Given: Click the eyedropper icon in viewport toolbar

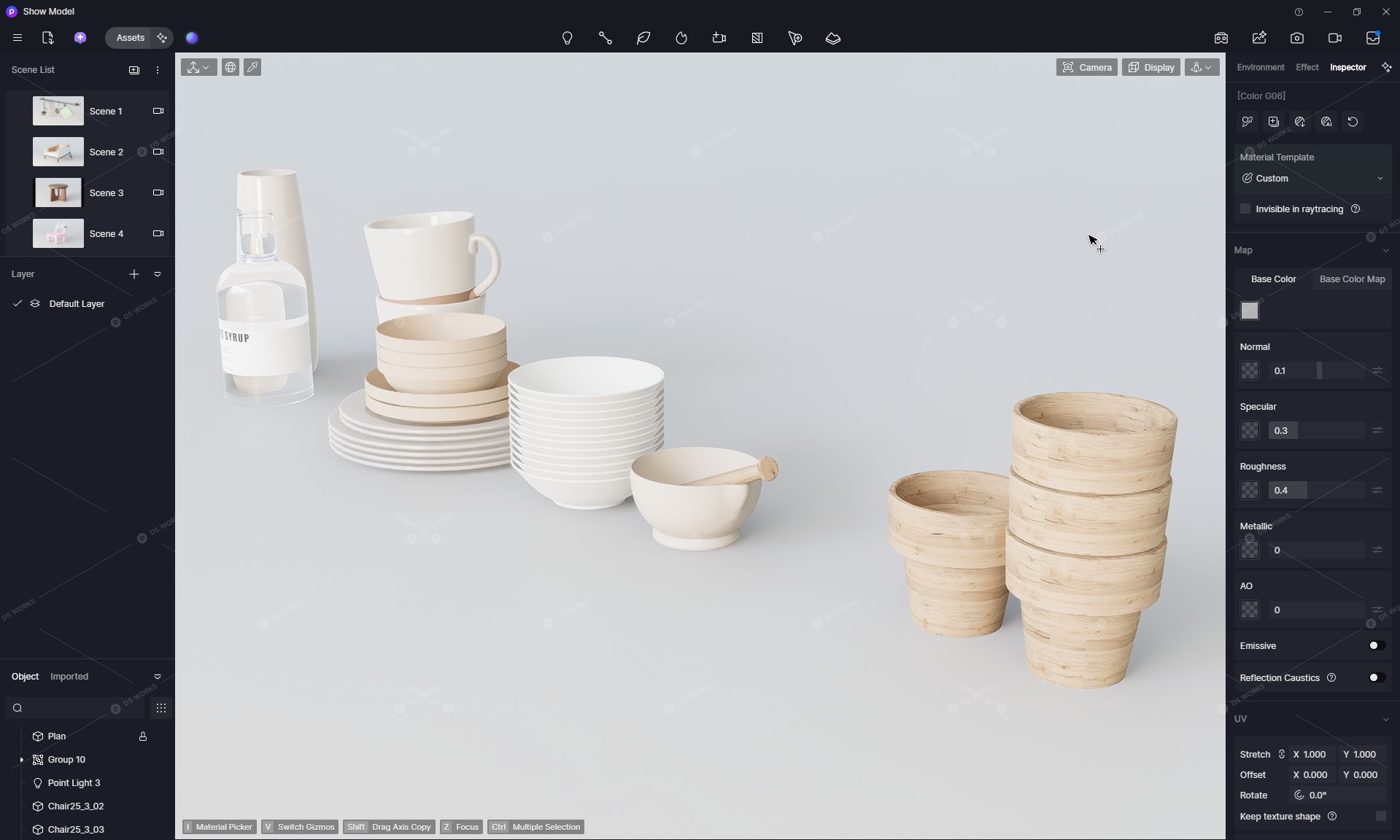Looking at the screenshot, I should pos(252,67).
